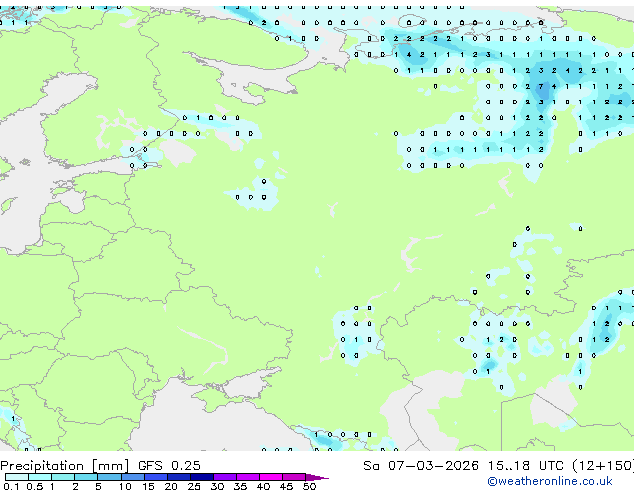Click the legend label "40"
Screen dimensions: 634x490
263,486
